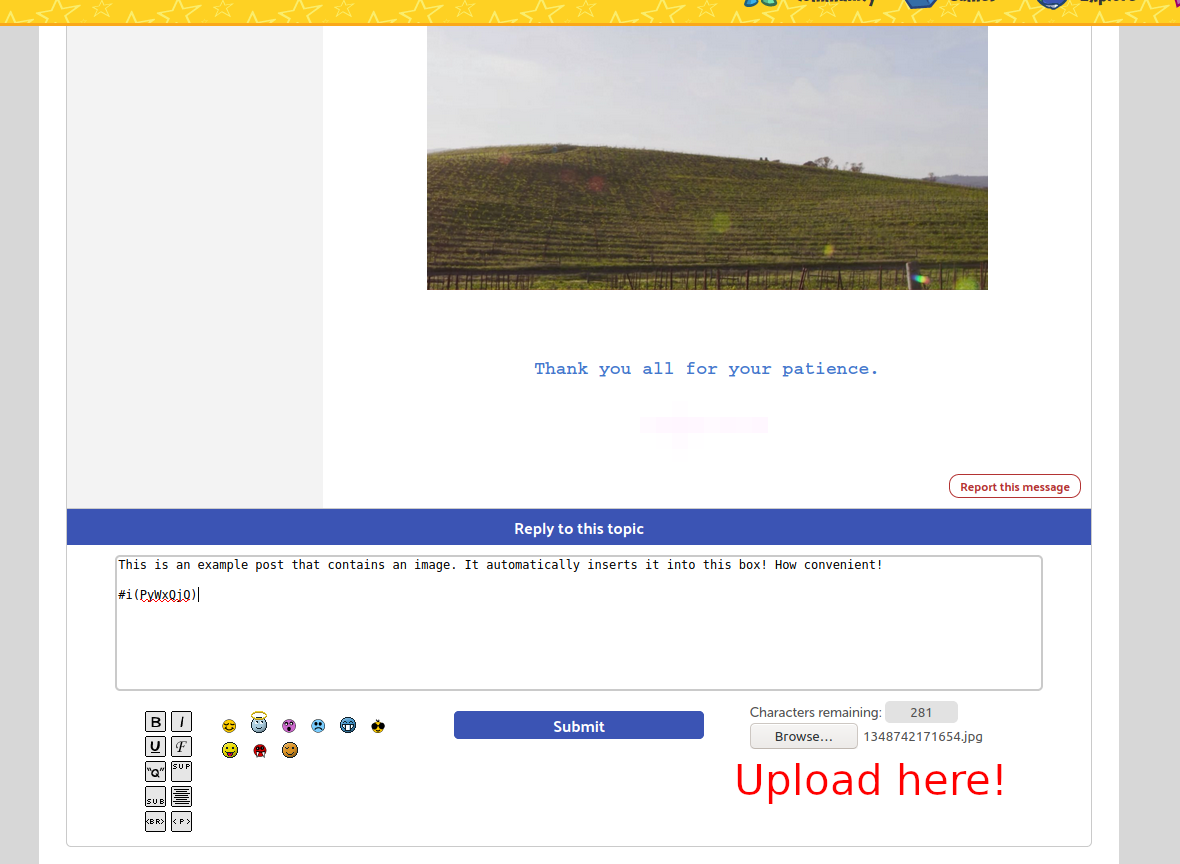The height and width of the screenshot is (864, 1180).
Task: Insert the angel smiley with halo
Action: [x=259, y=723]
